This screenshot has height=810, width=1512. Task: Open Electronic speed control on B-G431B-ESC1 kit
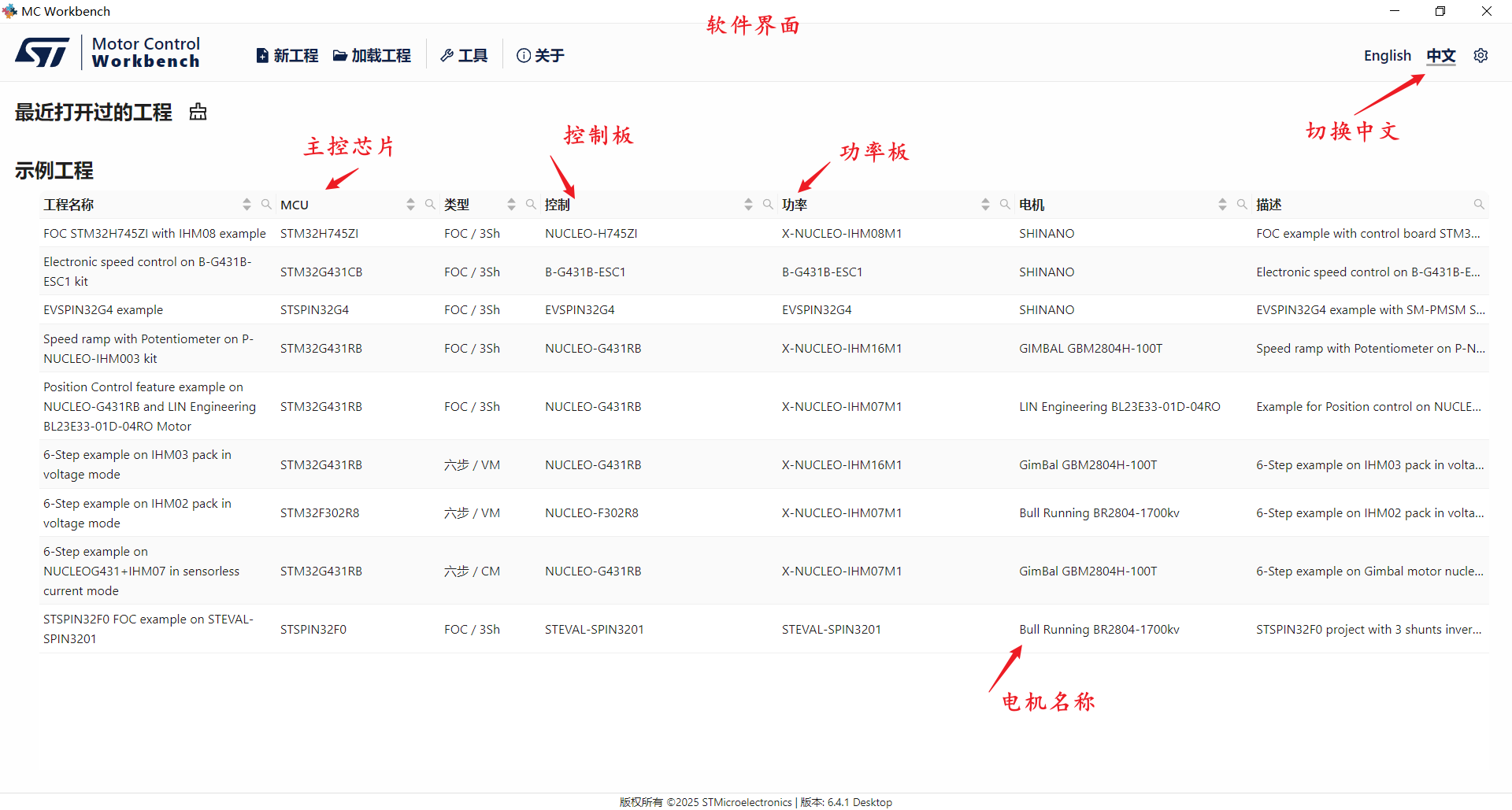(x=147, y=272)
